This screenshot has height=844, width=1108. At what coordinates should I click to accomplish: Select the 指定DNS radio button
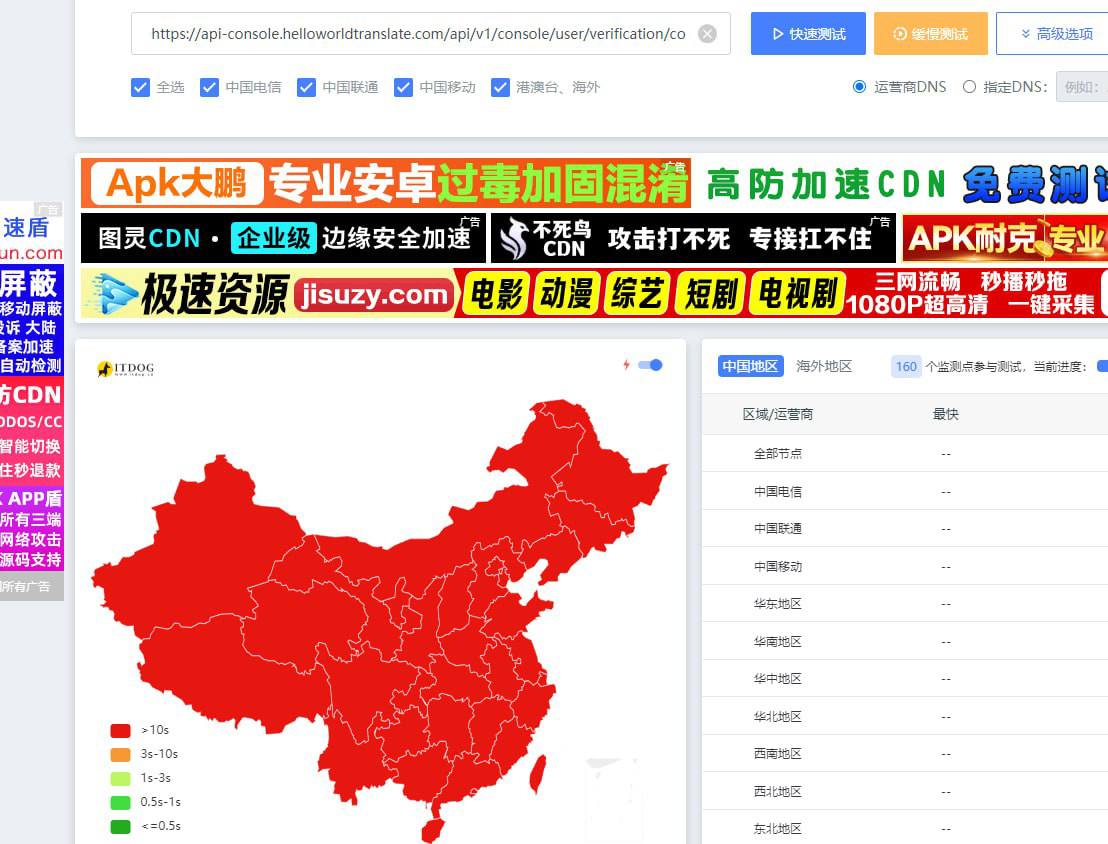point(969,87)
